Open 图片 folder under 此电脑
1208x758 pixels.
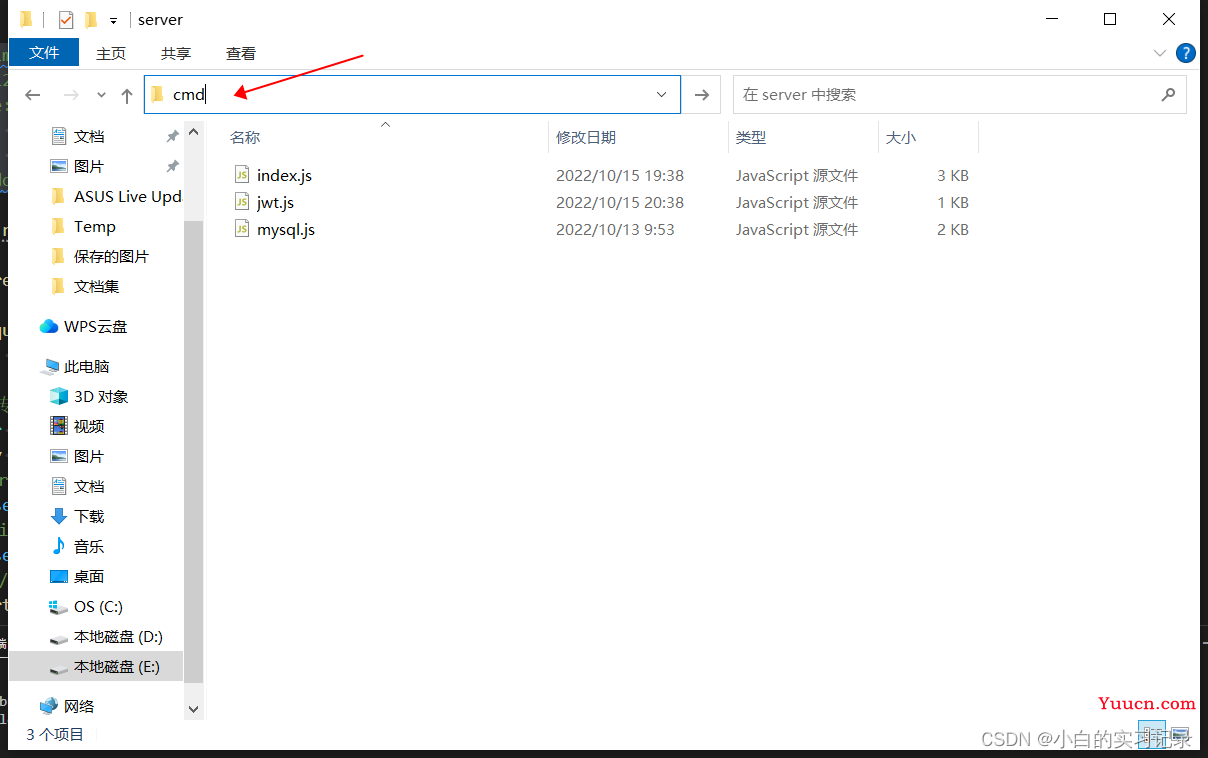coord(89,456)
